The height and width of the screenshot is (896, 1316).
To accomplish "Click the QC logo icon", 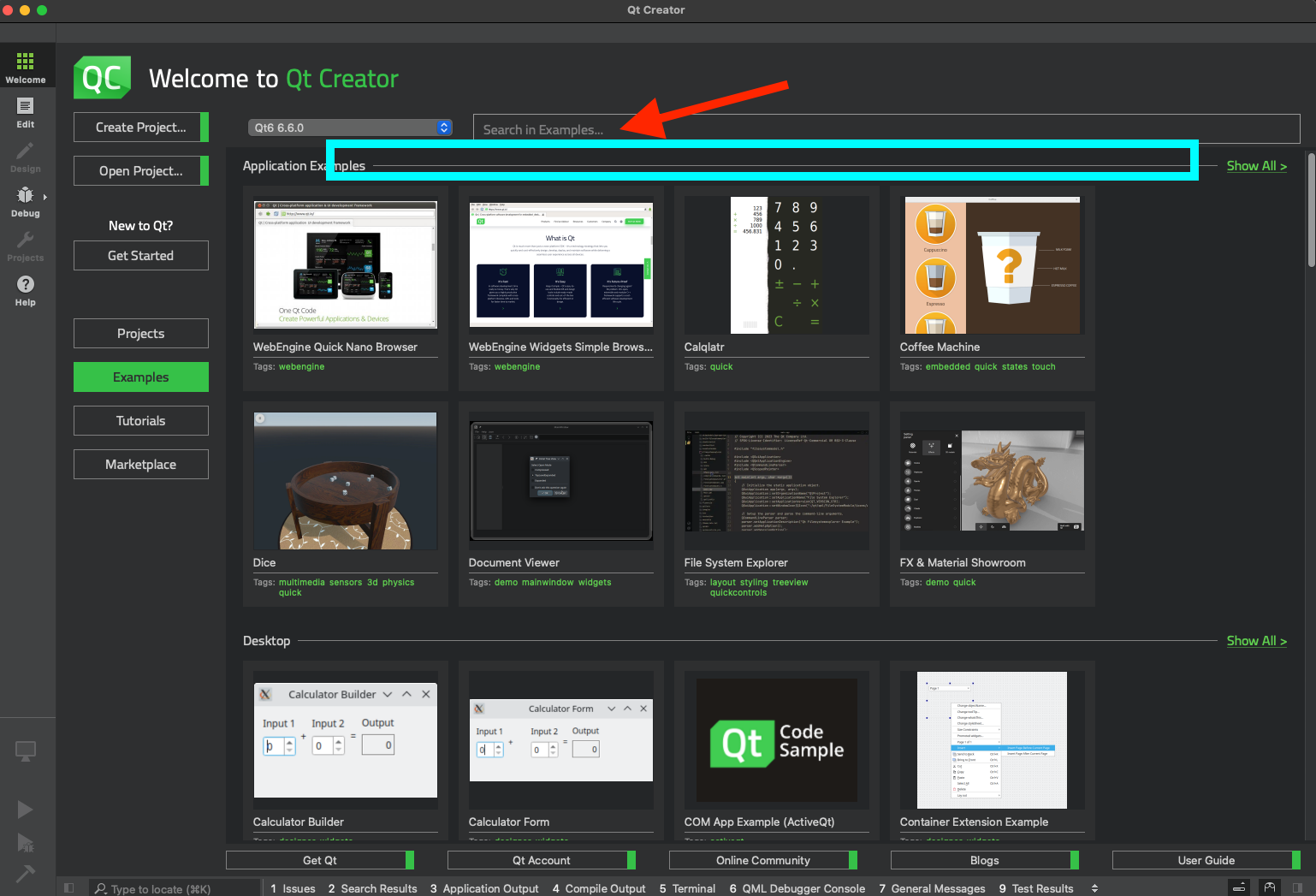I will tap(102, 78).
